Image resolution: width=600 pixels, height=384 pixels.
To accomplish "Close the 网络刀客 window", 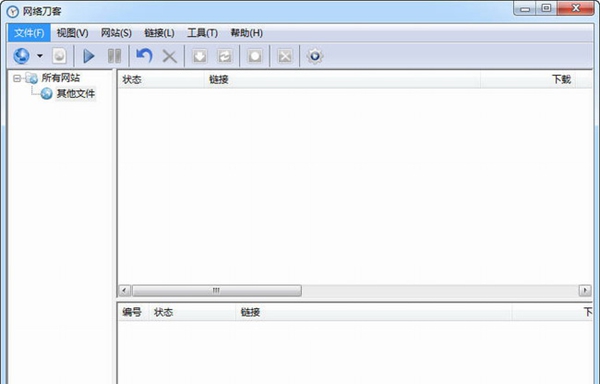I will click(x=576, y=8).
